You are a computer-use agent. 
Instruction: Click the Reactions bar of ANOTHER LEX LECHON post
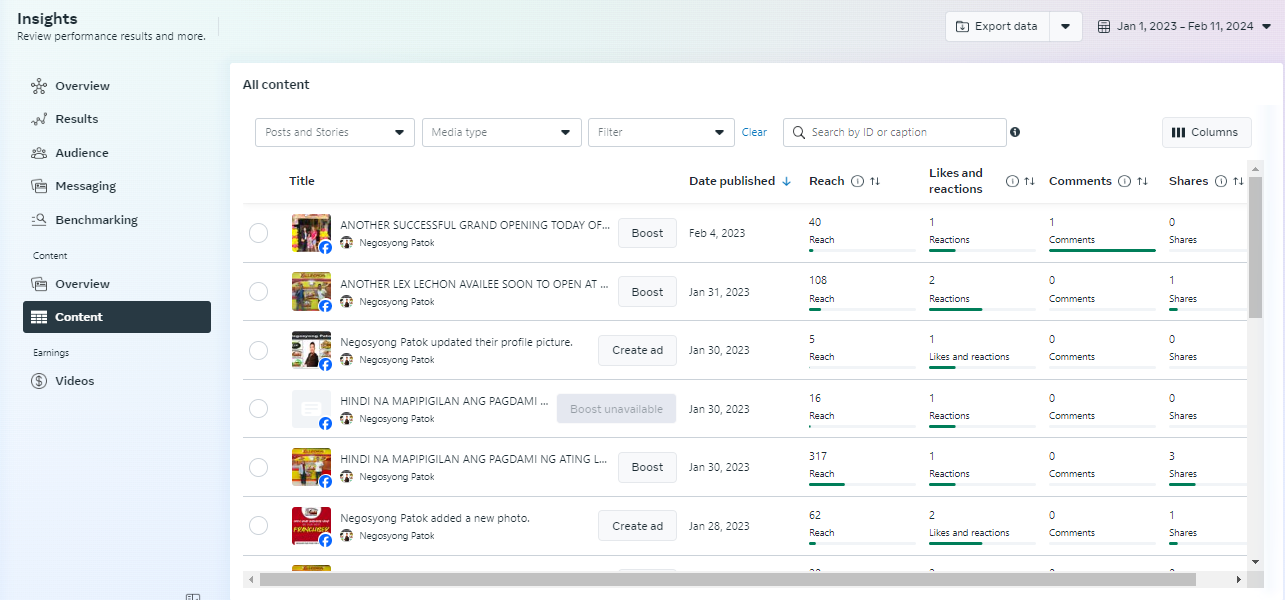point(982,309)
